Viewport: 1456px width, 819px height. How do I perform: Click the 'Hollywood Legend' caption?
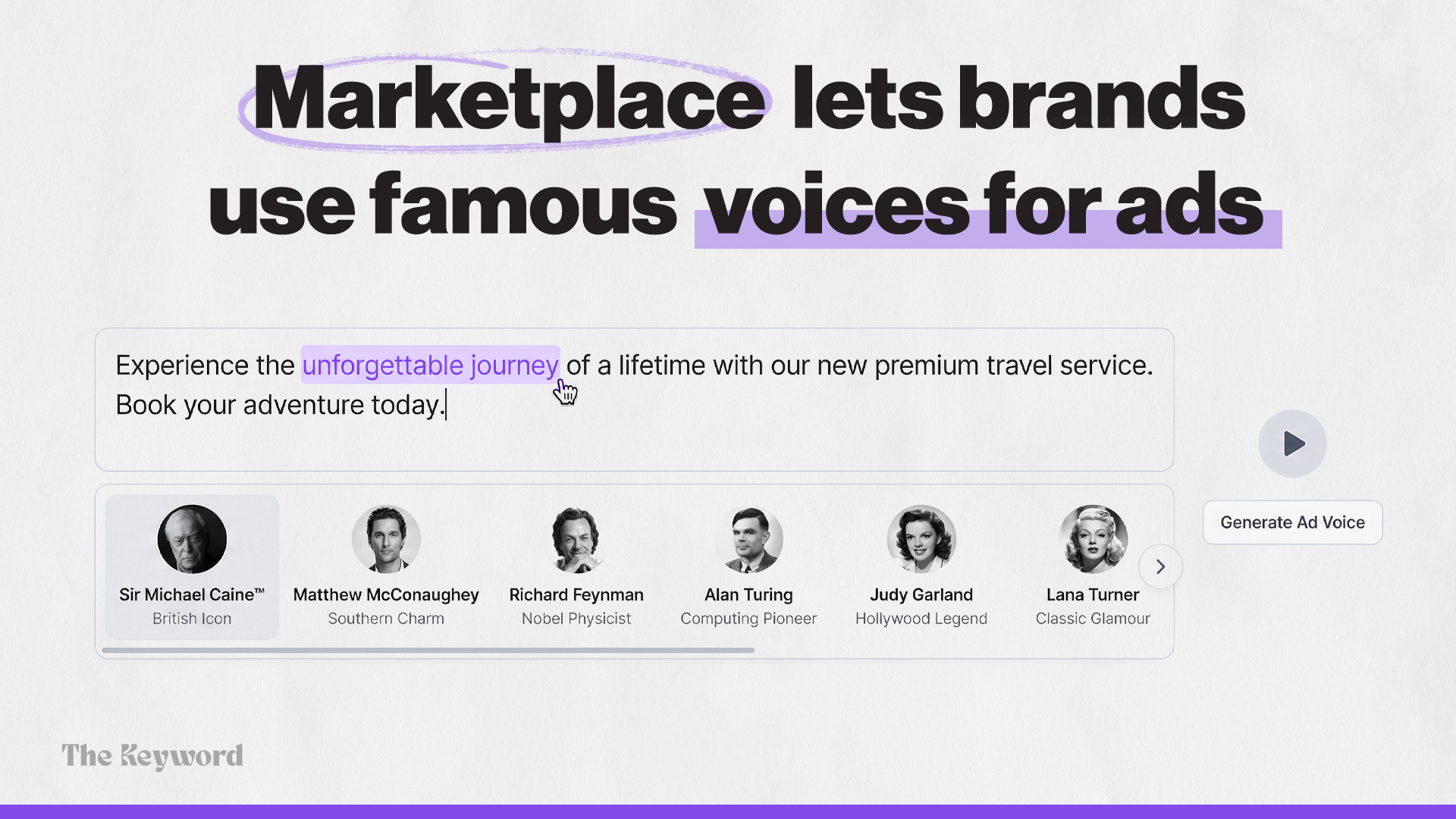(x=921, y=619)
